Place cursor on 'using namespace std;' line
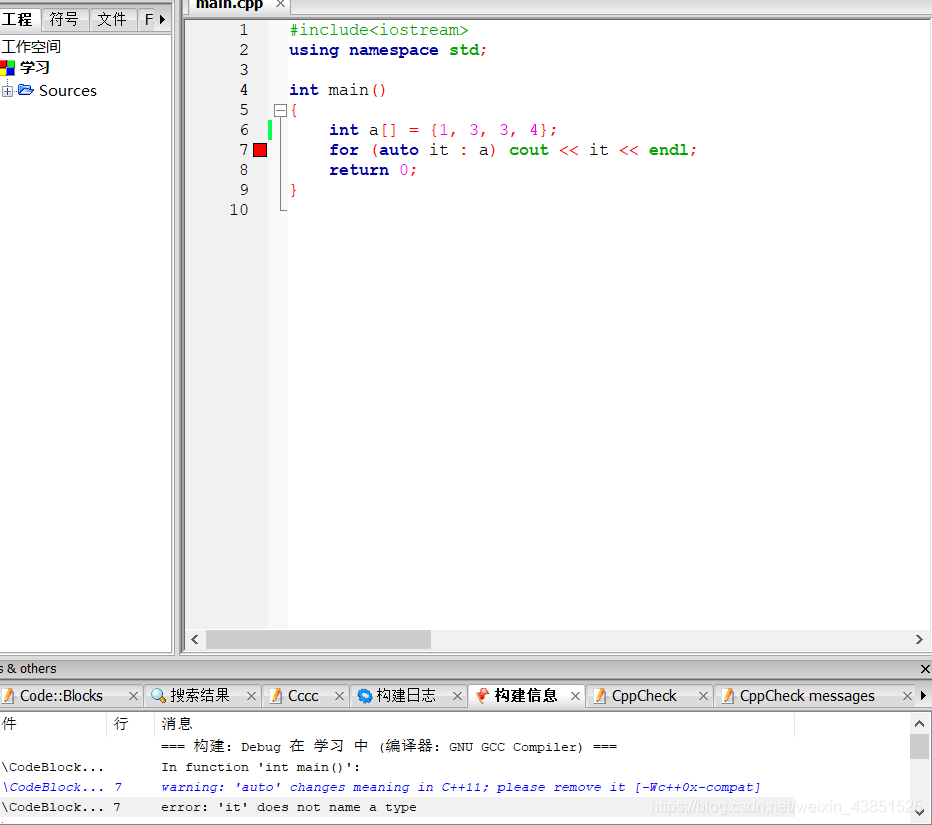The height and width of the screenshot is (825, 932). 388,50
